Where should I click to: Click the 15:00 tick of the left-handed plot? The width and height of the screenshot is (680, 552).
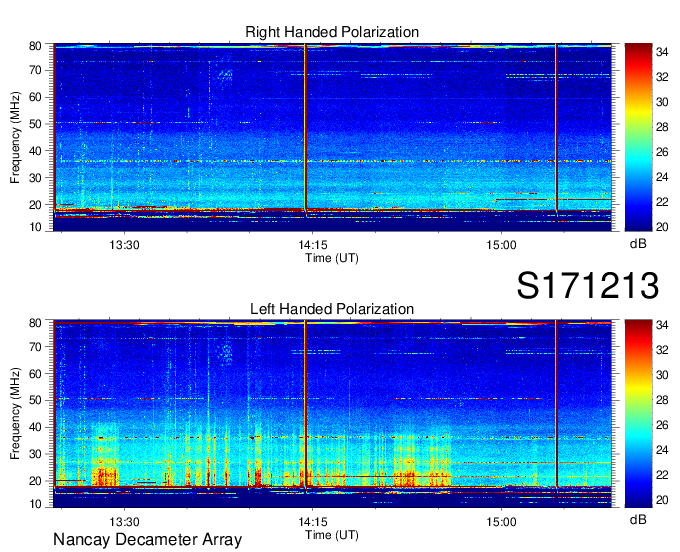pyautogui.click(x=501, y=522)
